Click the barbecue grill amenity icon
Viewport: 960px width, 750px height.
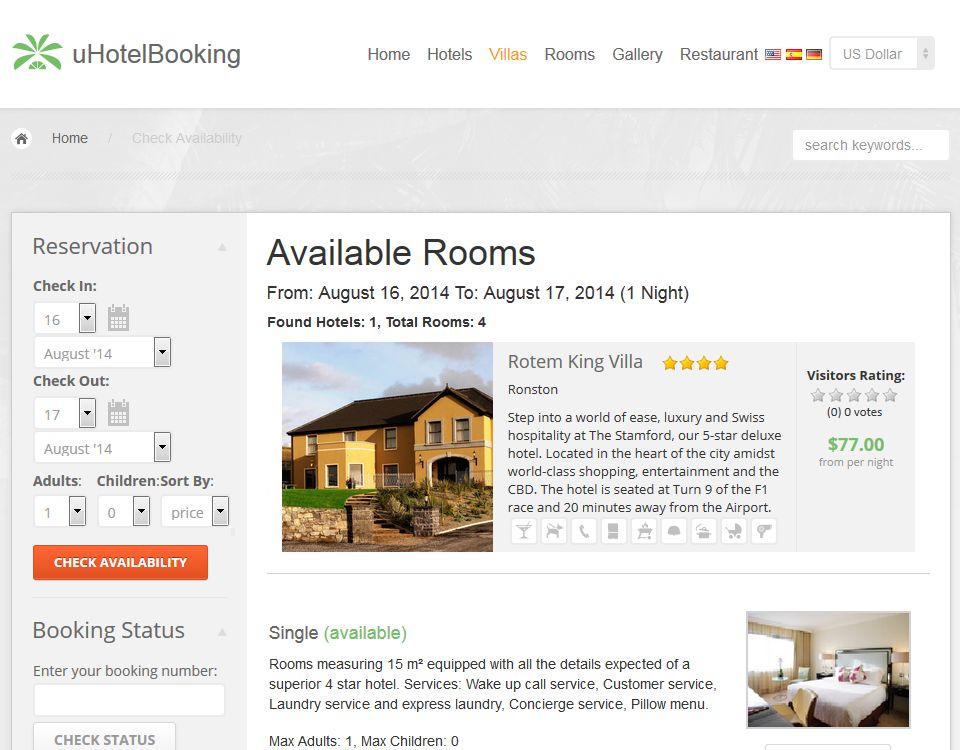[x=643, y=531]
